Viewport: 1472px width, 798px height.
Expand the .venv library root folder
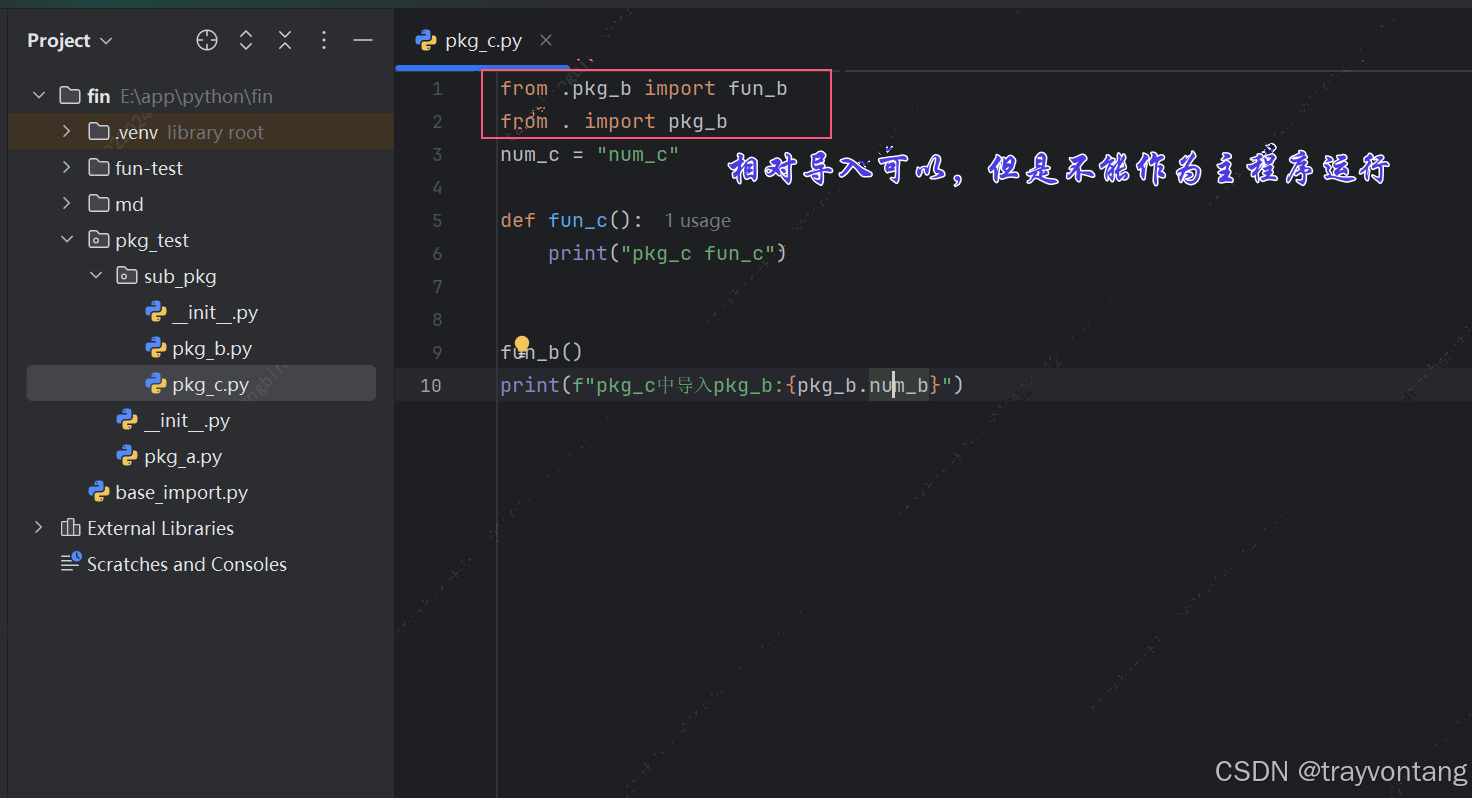point(66,131)
